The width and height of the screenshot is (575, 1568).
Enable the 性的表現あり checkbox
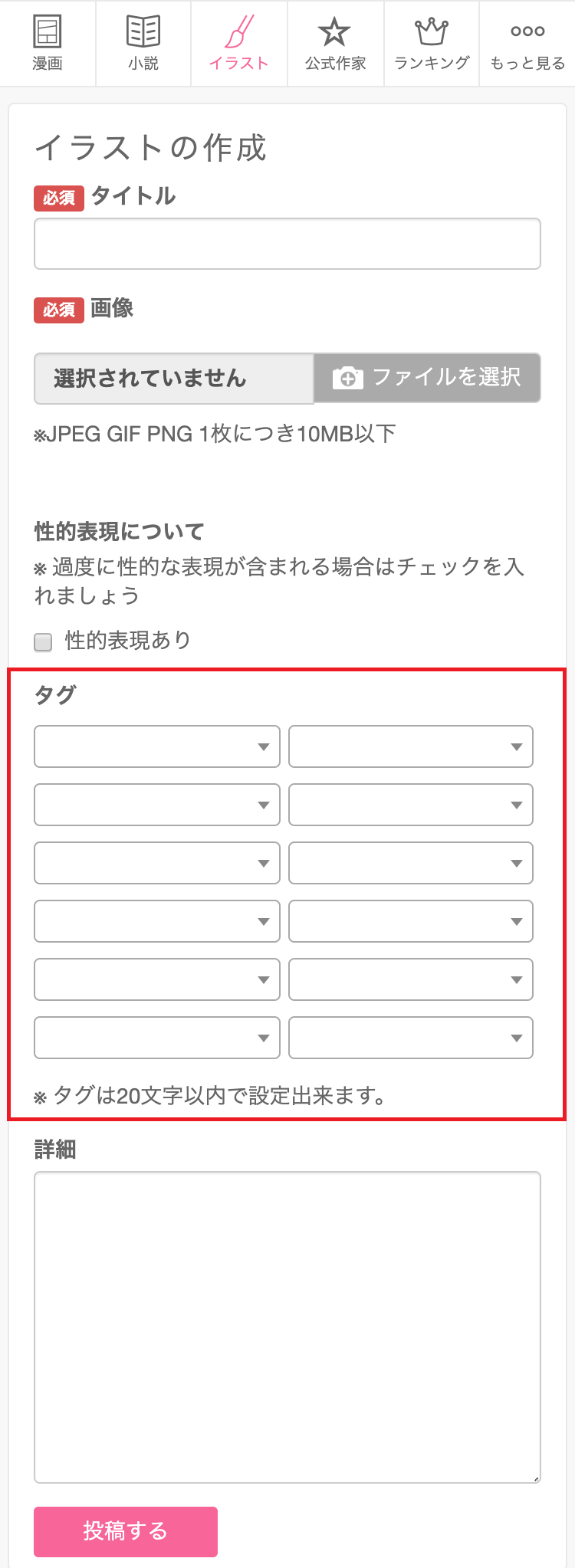click(44, 641)
